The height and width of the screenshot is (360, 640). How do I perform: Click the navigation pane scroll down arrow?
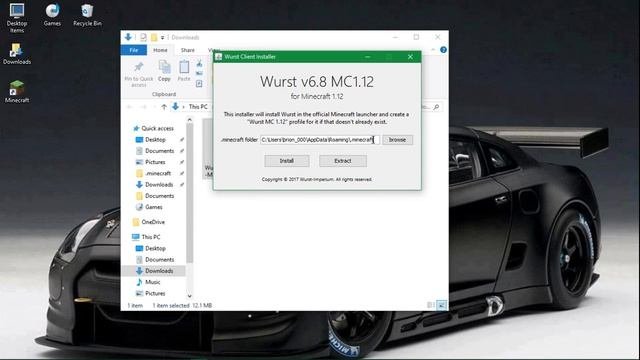click(x=189, y=296)
